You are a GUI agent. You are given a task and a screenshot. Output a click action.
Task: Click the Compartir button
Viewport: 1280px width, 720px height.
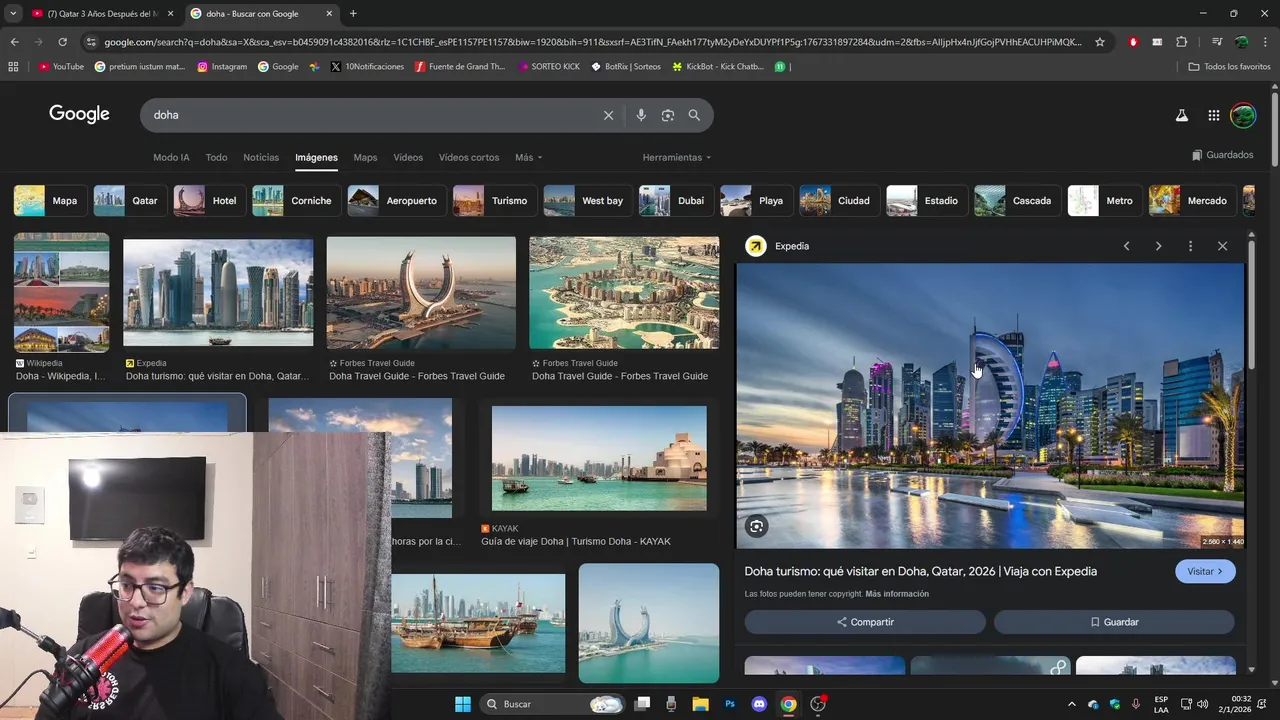pos(865,622)
